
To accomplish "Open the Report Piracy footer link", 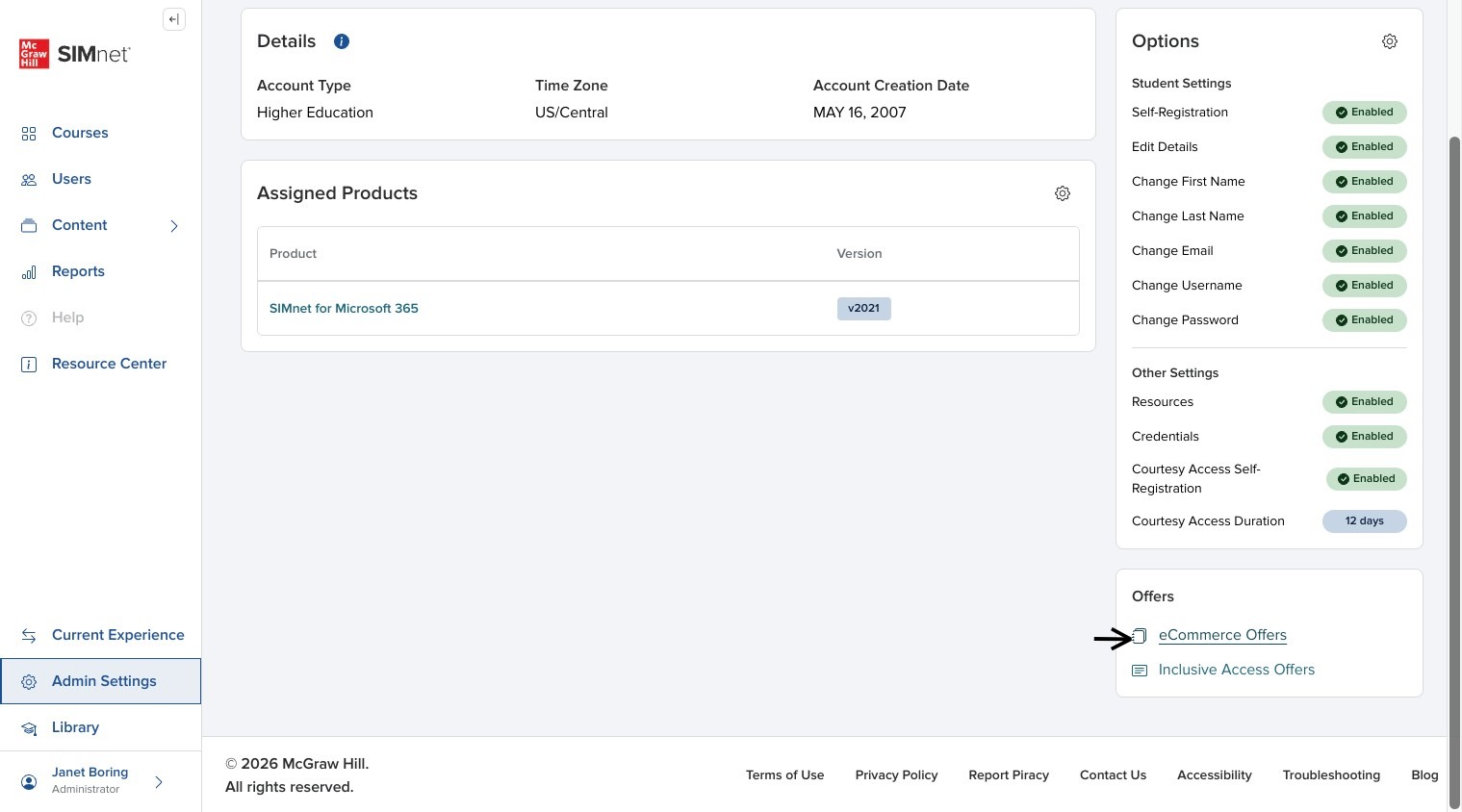I will (x=1009, y=775).
